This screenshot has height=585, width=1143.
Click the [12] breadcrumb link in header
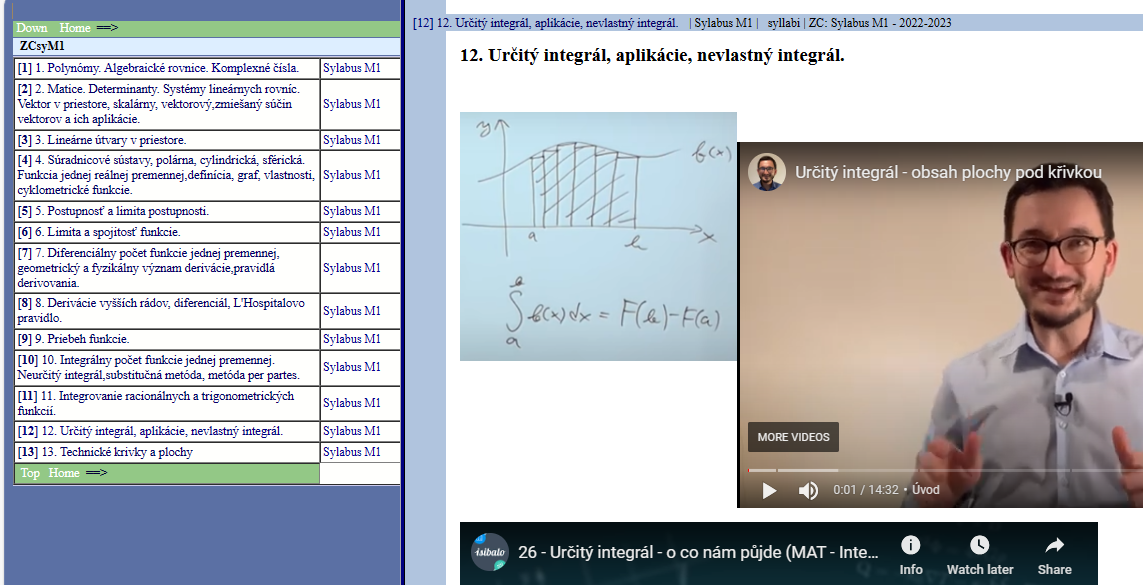tap(422, 23)
